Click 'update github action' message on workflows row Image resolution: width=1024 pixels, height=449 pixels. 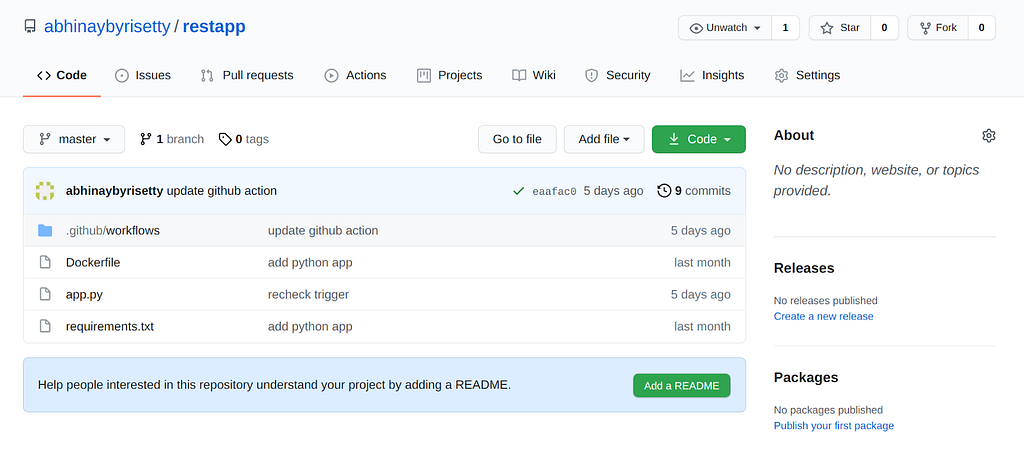323,230
